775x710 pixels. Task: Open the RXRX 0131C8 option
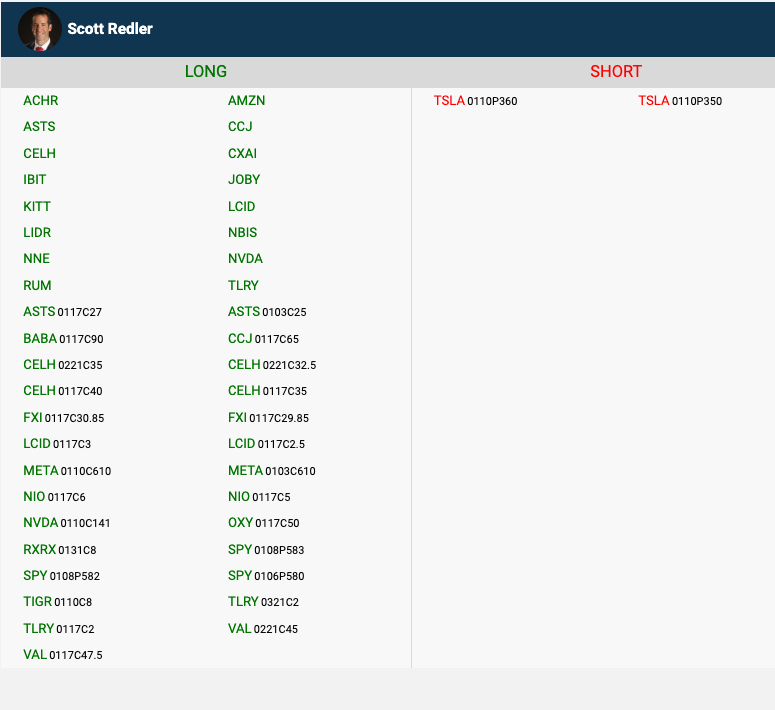[x=60, y=550]
